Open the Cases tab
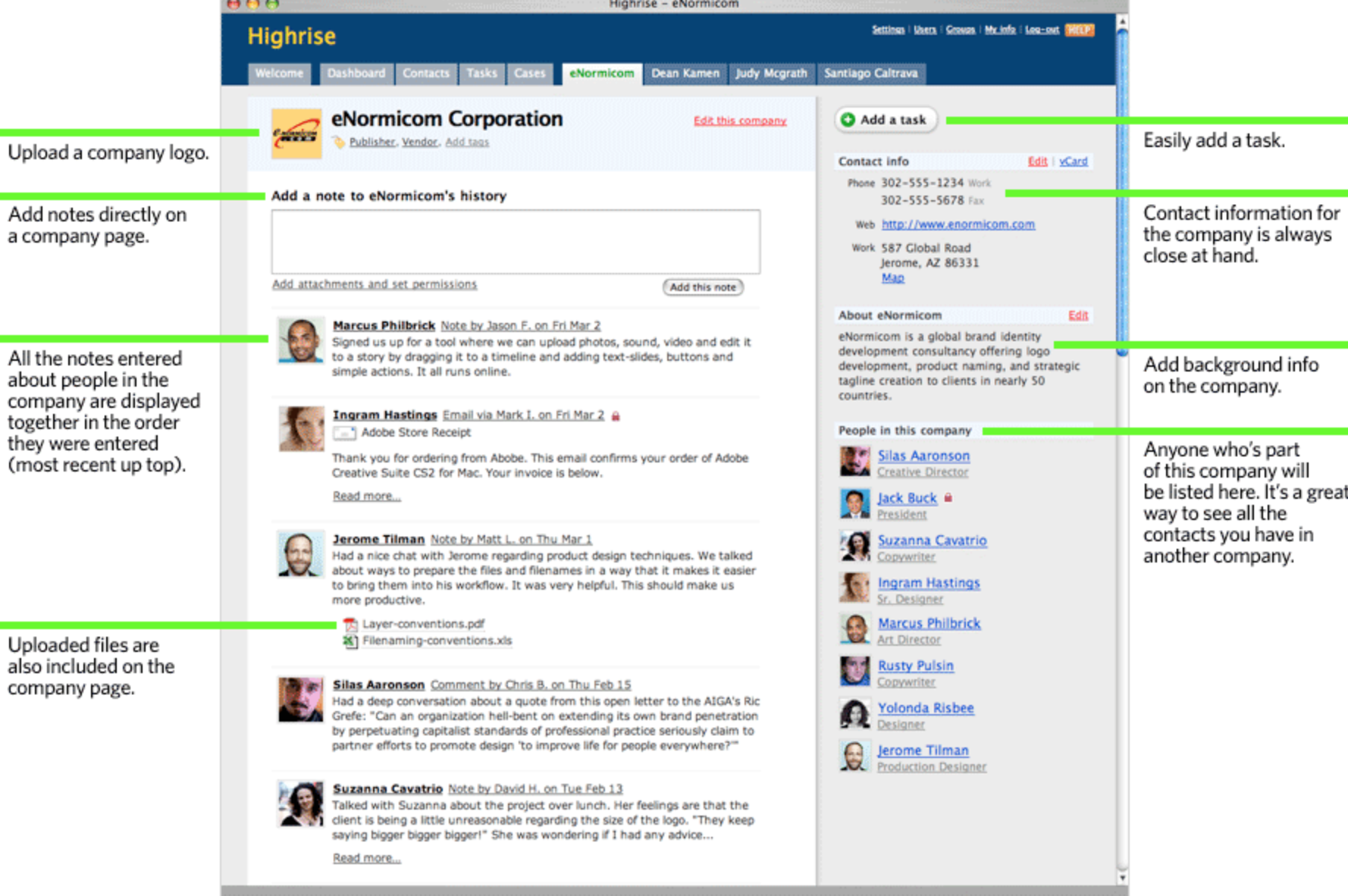 coord(529,74)
